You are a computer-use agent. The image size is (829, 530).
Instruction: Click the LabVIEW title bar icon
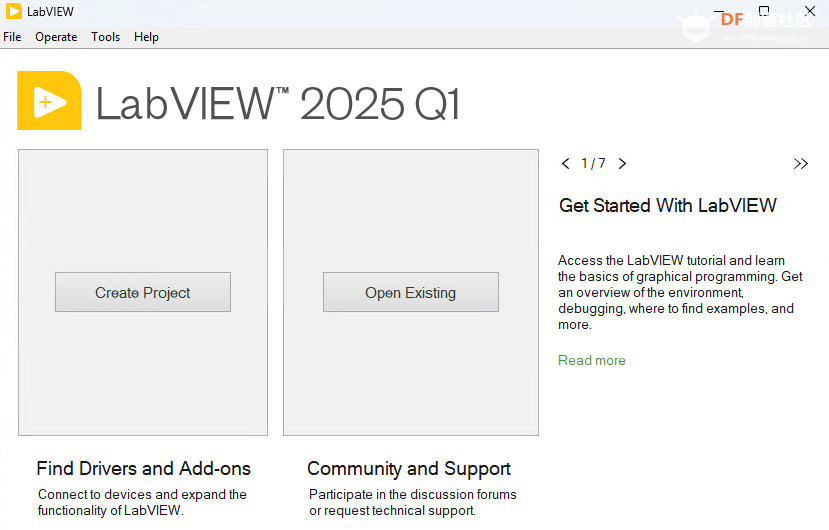pyautogui.click(x=14, y=12)
